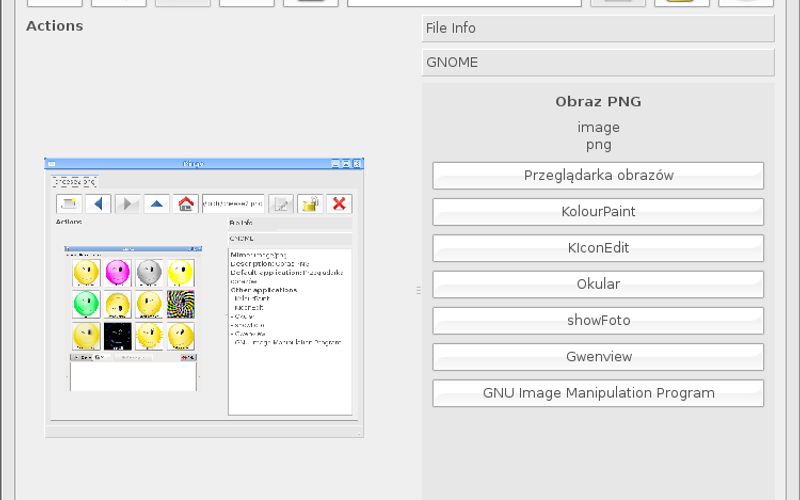Open the image with Okular
The image size is (800, 500).
[598, 284]
